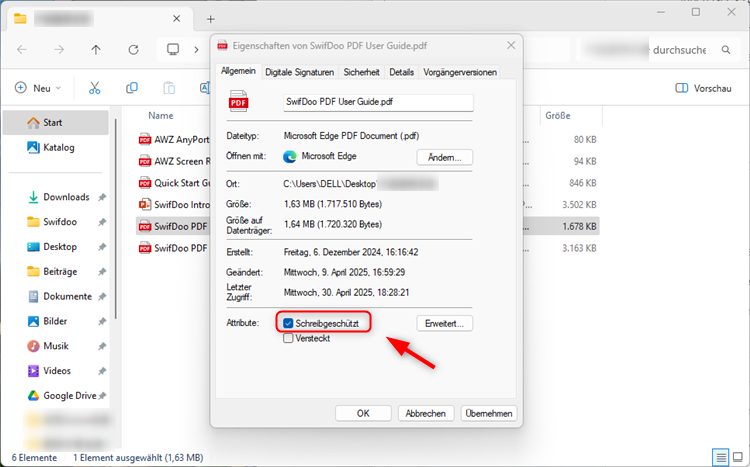Confirm the dialog with OK
This screenshot has height=467, width=750.
363,413
